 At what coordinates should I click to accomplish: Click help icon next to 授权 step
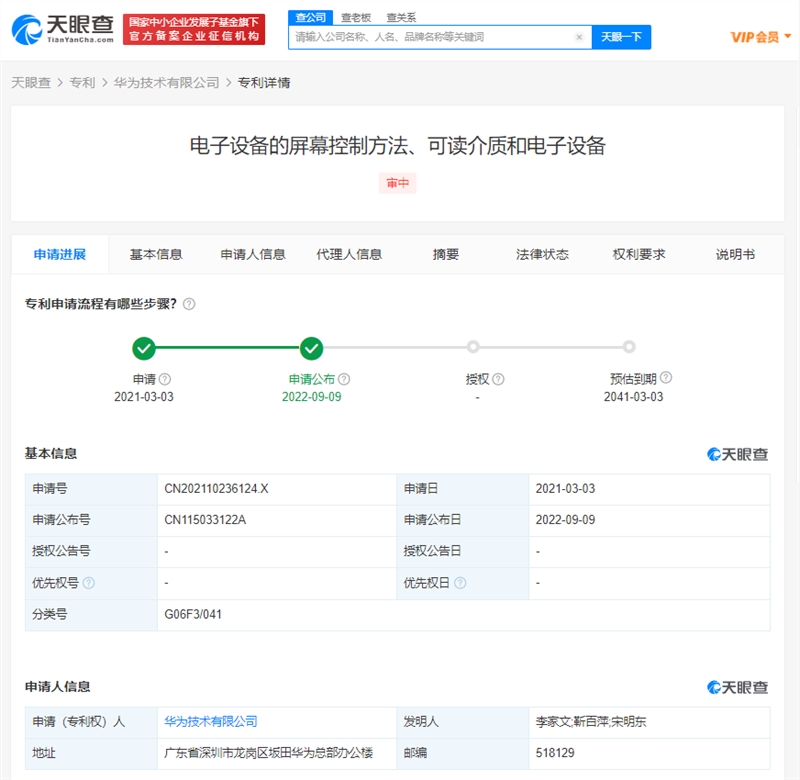pos(498,379)
